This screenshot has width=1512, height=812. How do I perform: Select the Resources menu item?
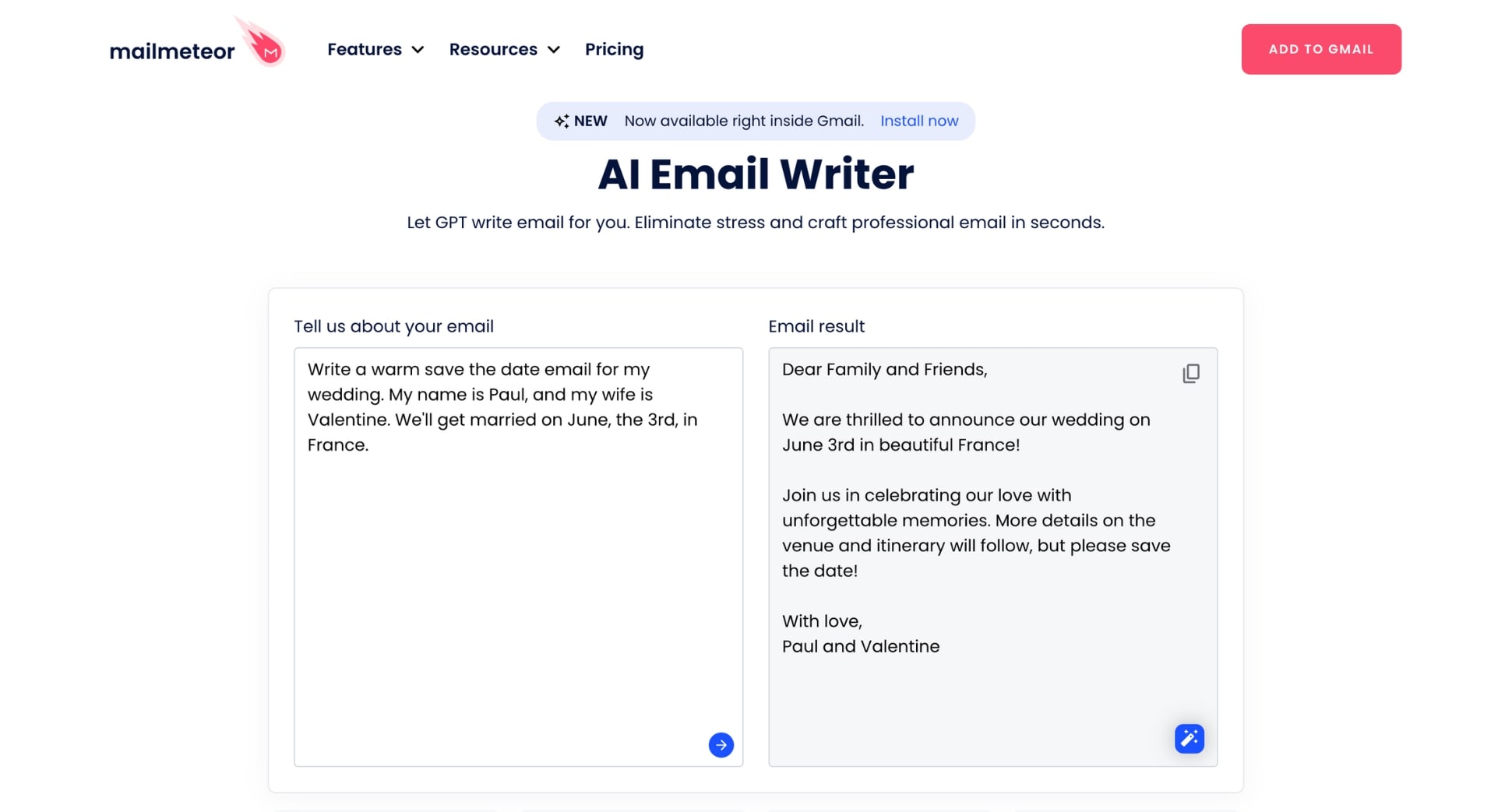tap(494, 49)
